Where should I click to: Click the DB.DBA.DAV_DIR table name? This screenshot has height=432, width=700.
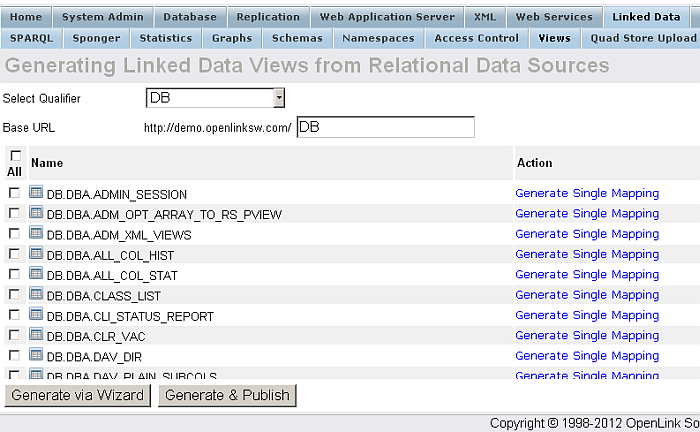click(x=94, y=357)
